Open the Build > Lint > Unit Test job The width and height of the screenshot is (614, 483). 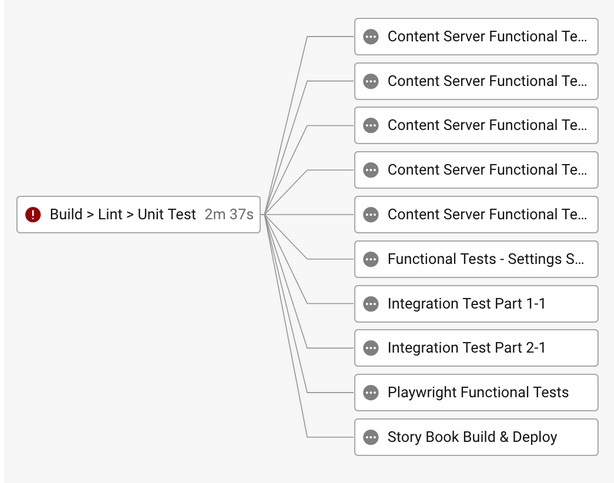coord(139,215)
